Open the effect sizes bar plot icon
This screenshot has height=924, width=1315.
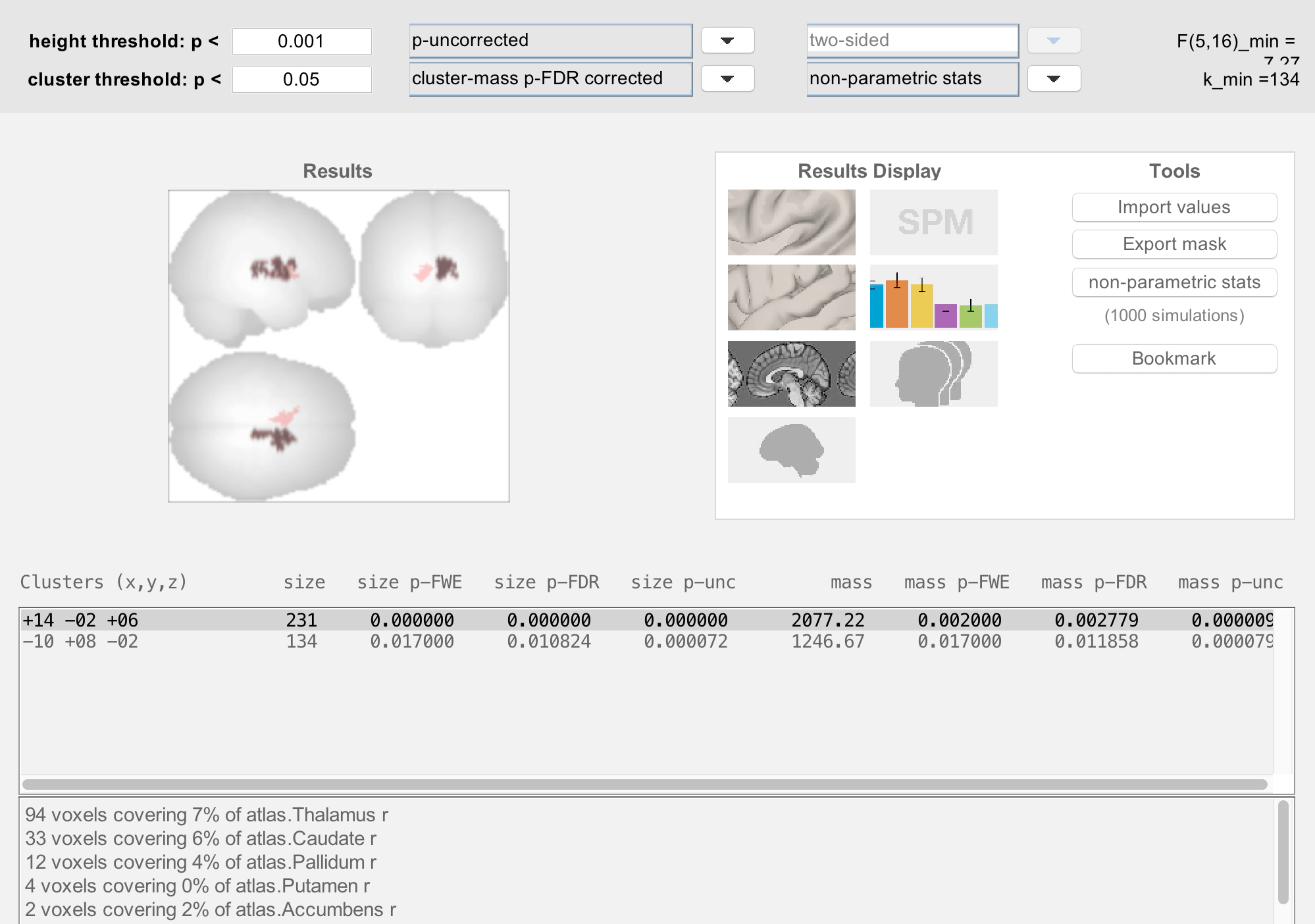[933, 297]
